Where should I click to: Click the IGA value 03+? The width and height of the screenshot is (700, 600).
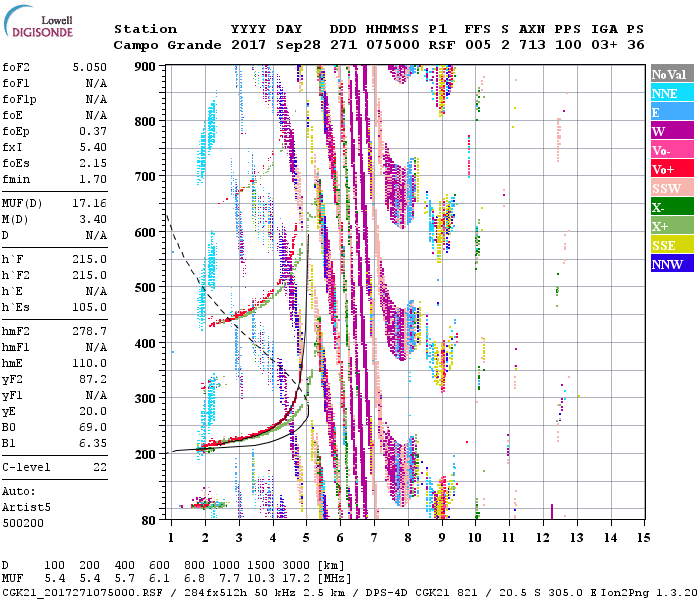(604, 45)
